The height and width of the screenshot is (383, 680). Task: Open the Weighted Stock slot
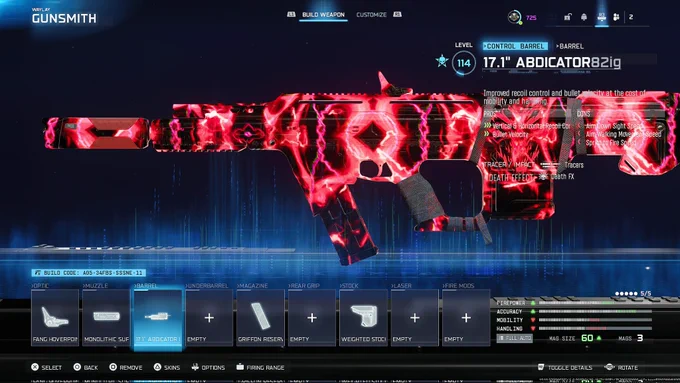tap(363, 318)
